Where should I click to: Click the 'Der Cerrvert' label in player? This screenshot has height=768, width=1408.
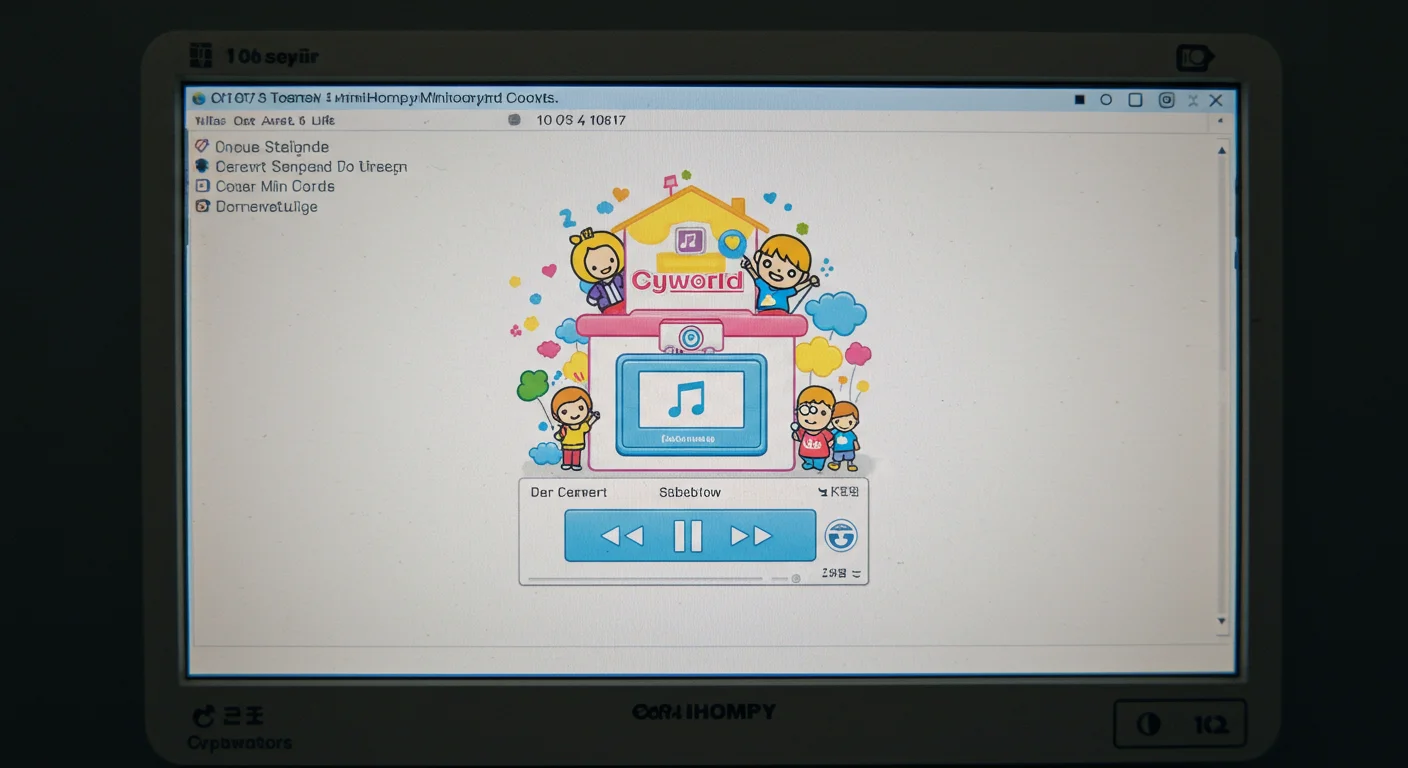[568, 492]
